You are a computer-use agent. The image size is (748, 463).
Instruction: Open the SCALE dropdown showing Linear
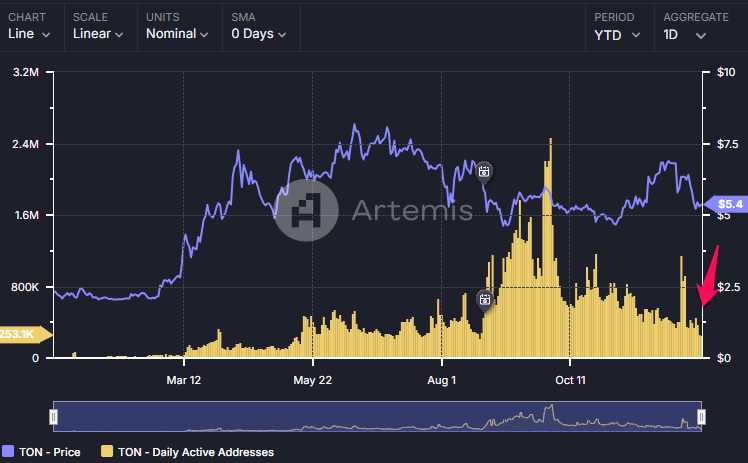[98, 34]
